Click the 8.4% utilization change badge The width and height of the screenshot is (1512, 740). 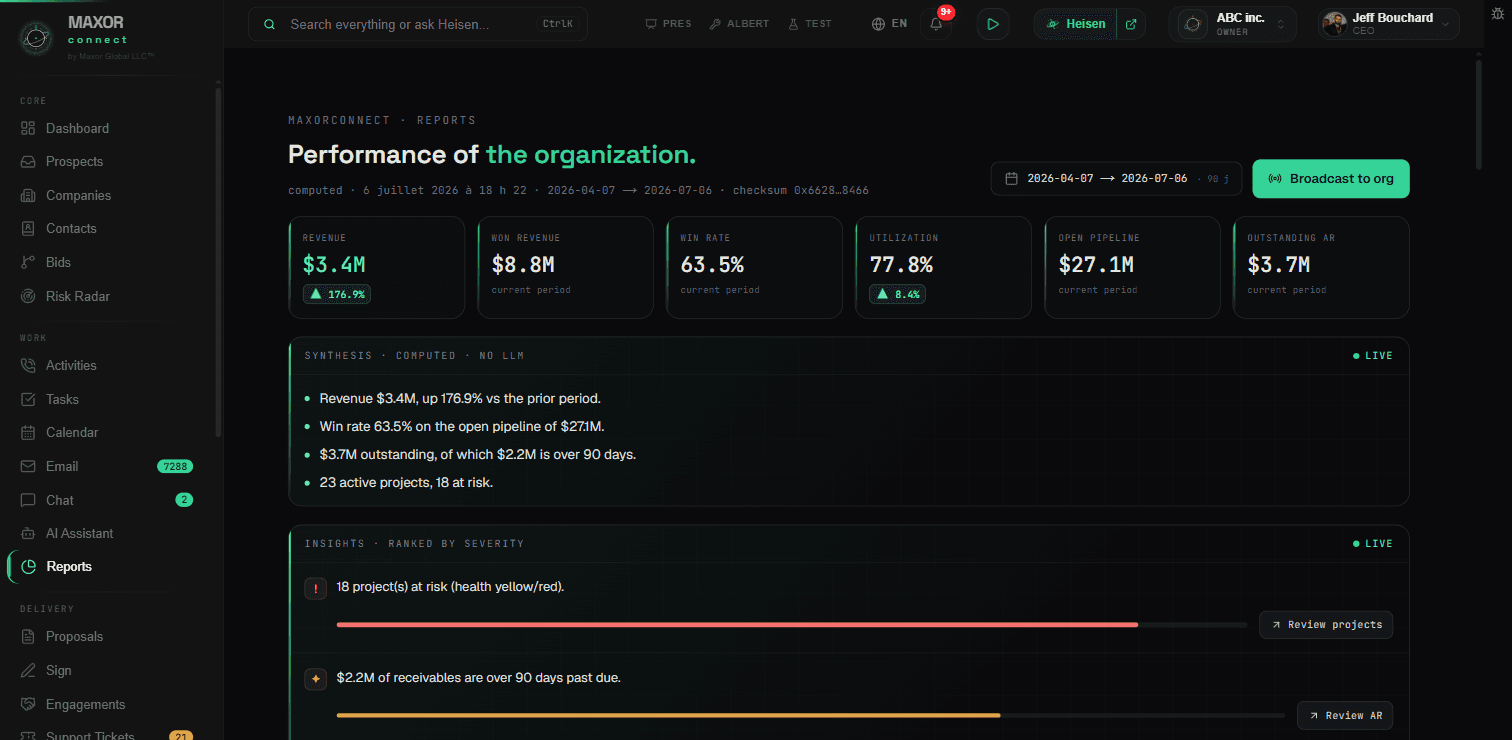point(897,294)
